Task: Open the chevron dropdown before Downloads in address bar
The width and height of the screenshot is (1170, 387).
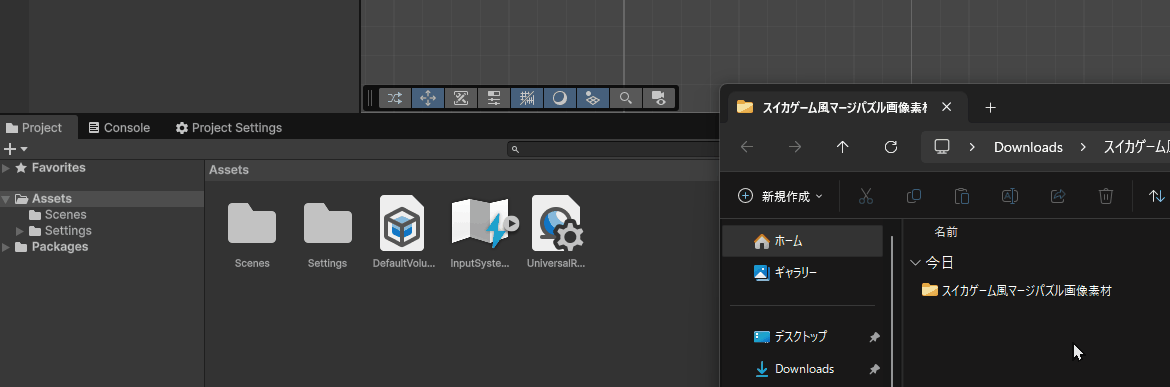Action: [972, 147]
